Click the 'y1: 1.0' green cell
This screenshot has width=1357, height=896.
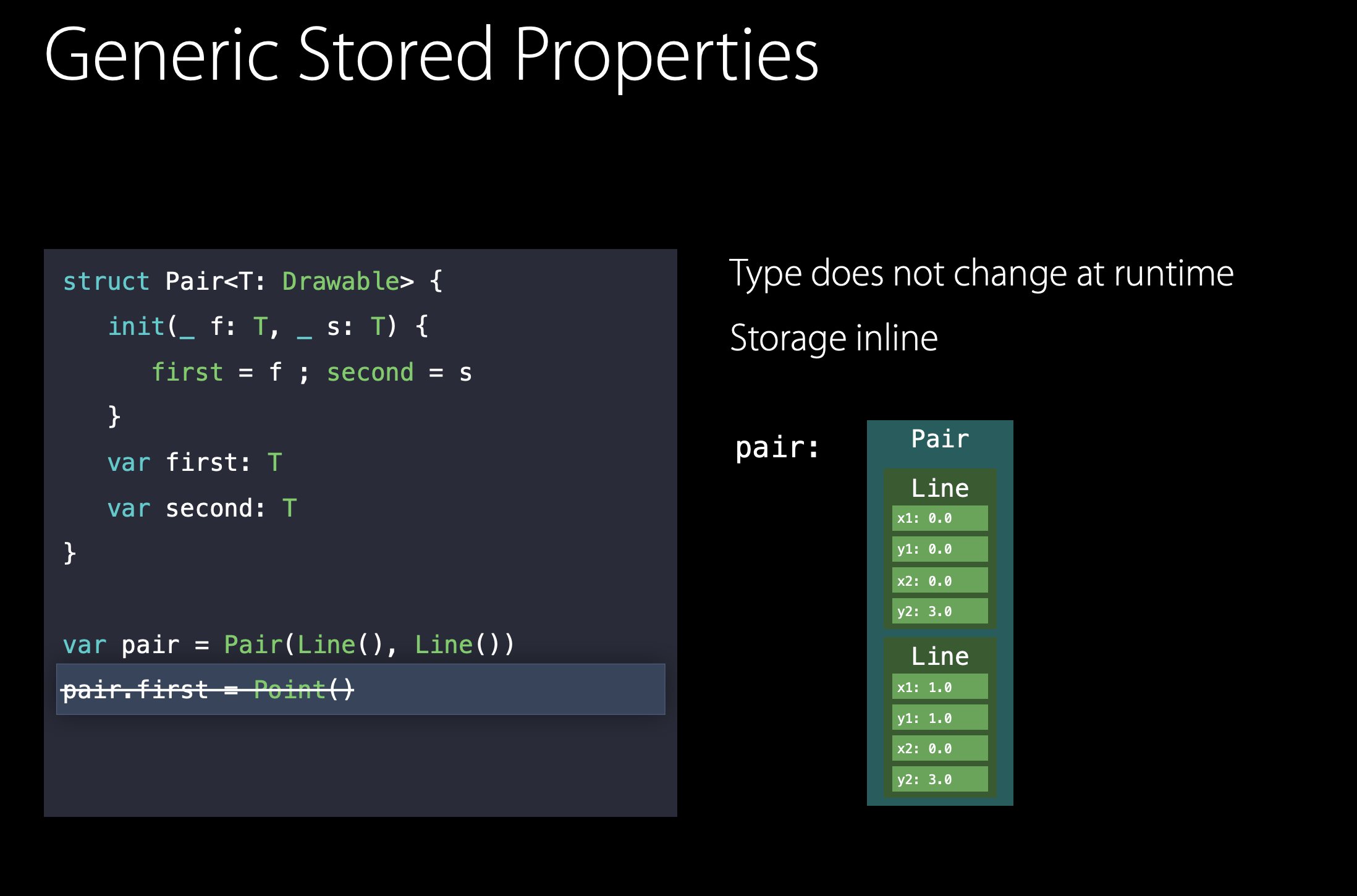[x=939, y=718]
